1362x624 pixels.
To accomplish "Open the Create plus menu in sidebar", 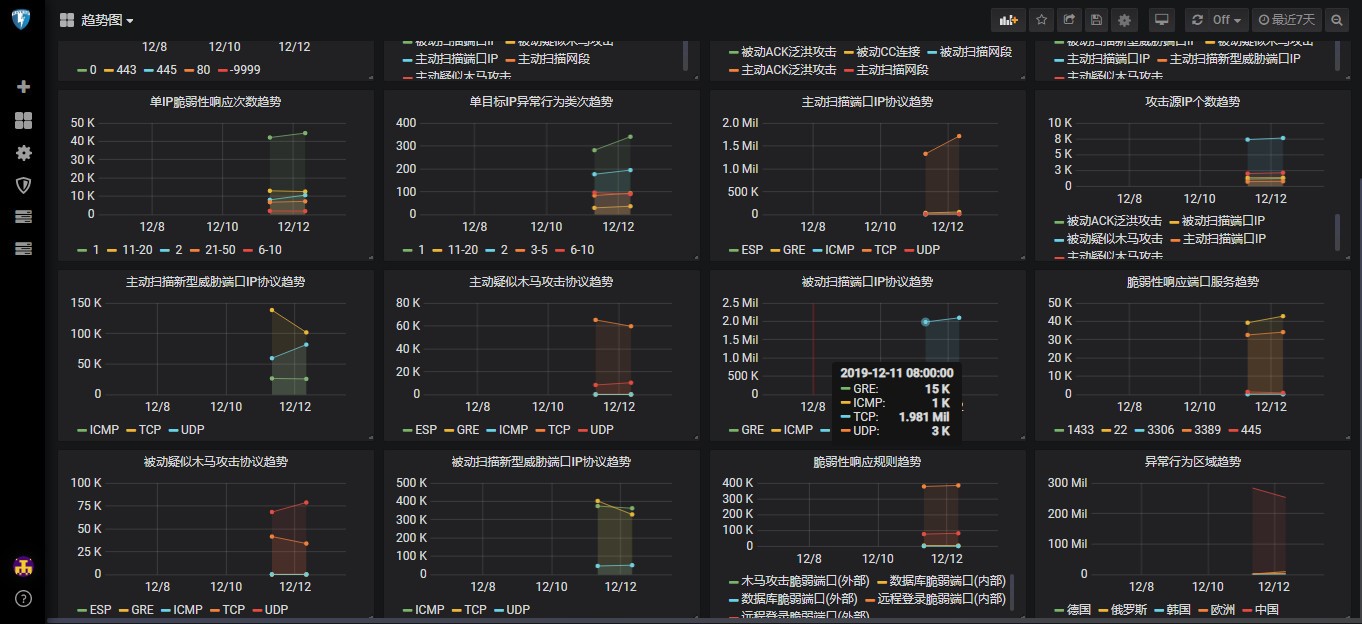I will 23,87.
